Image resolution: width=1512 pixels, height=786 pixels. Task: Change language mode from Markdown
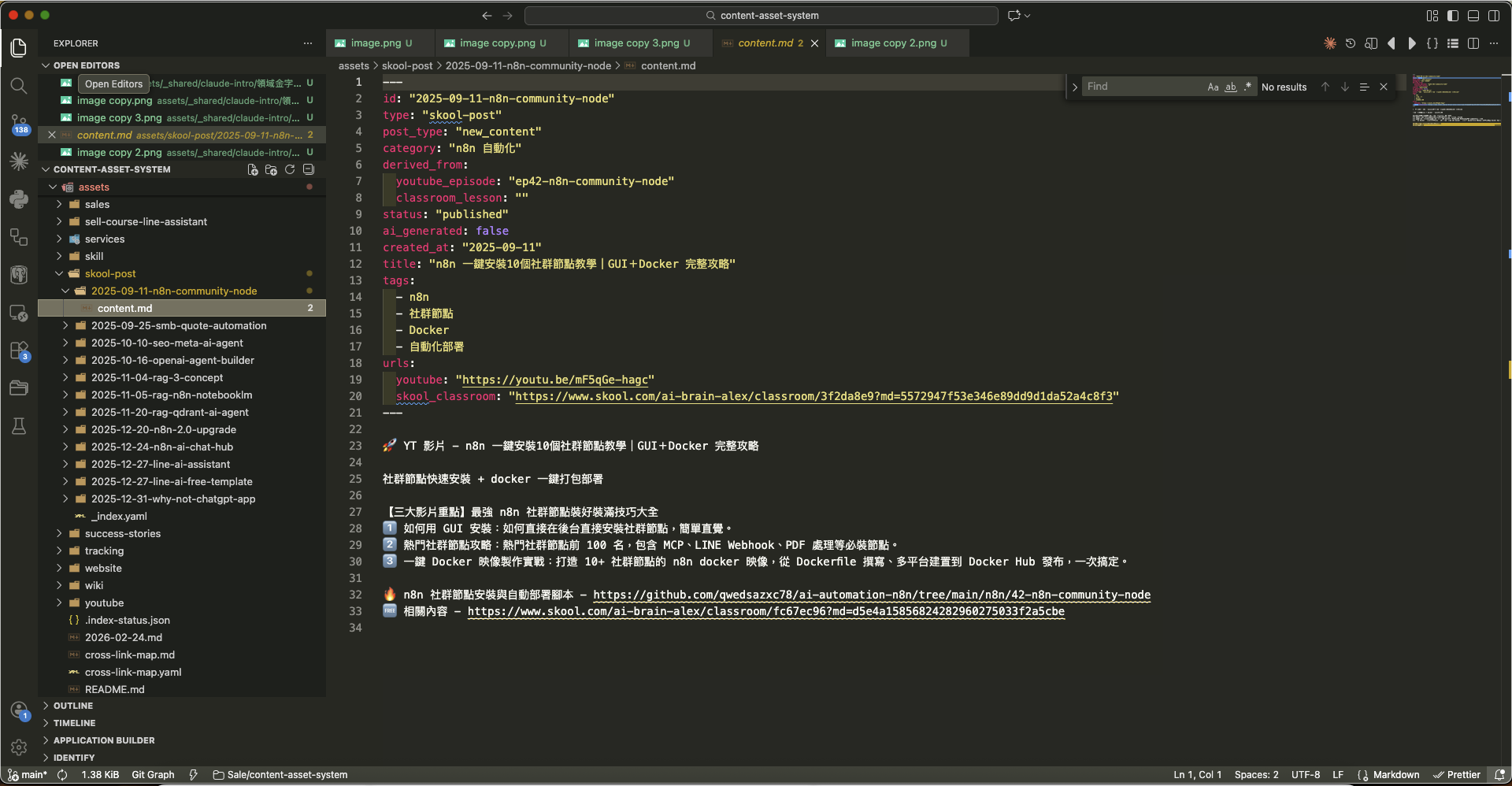pos(1396,775)
